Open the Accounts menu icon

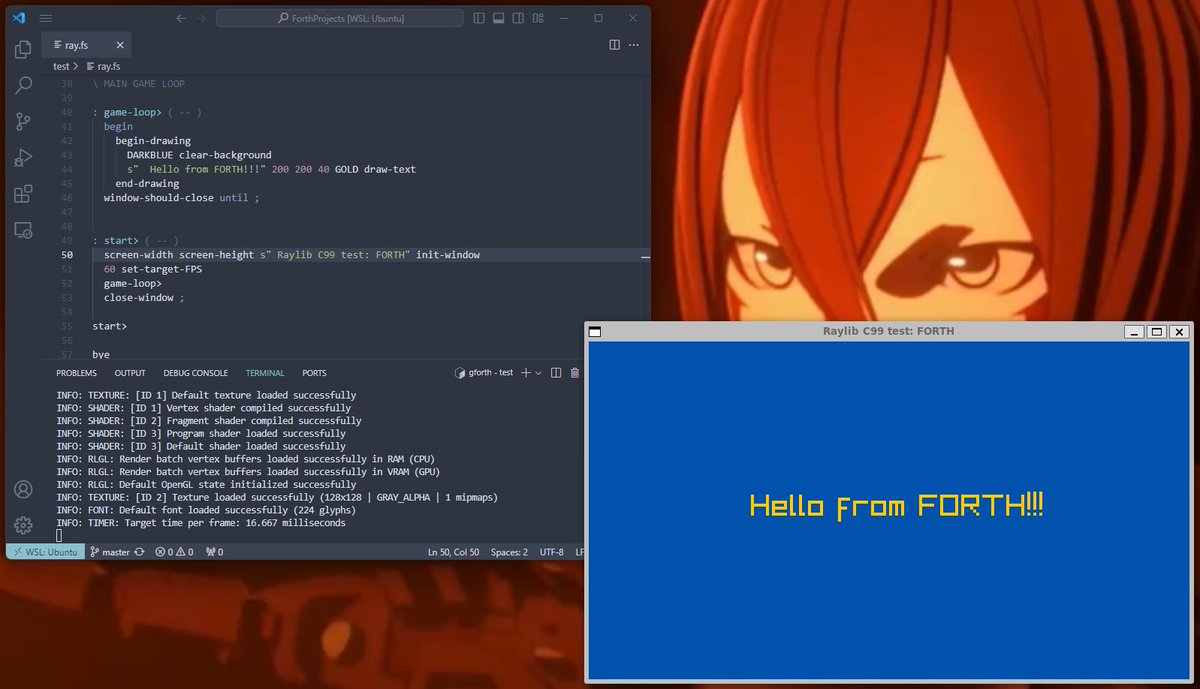[23, 490]
